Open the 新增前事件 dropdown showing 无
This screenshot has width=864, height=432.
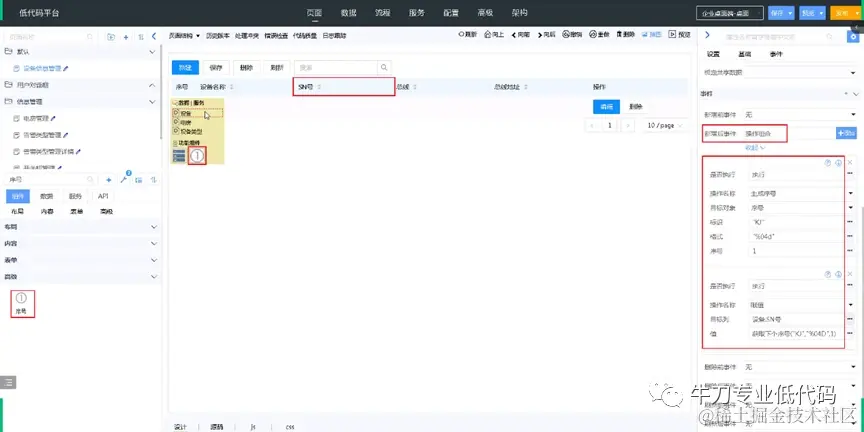800,115
